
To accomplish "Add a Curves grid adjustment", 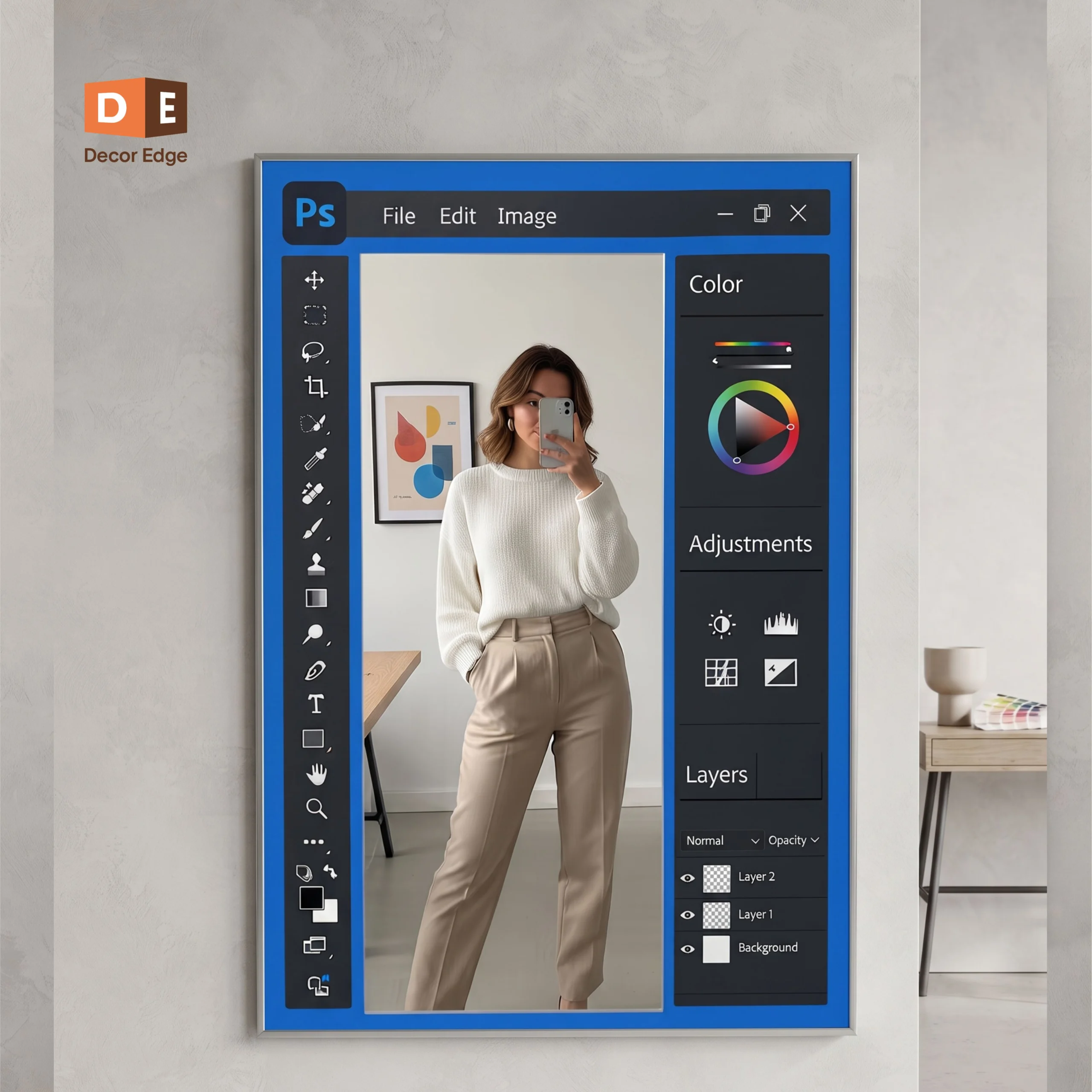I will point(721,673).
